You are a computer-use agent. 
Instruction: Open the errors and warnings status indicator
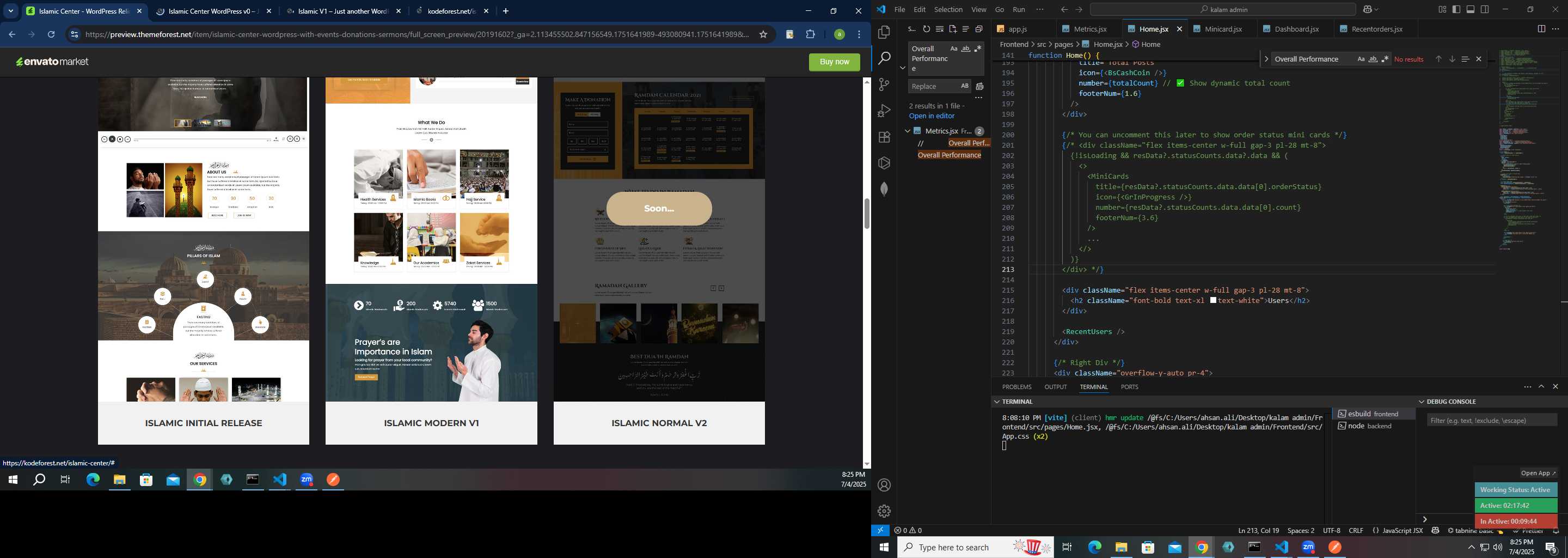tap(908, 531)
